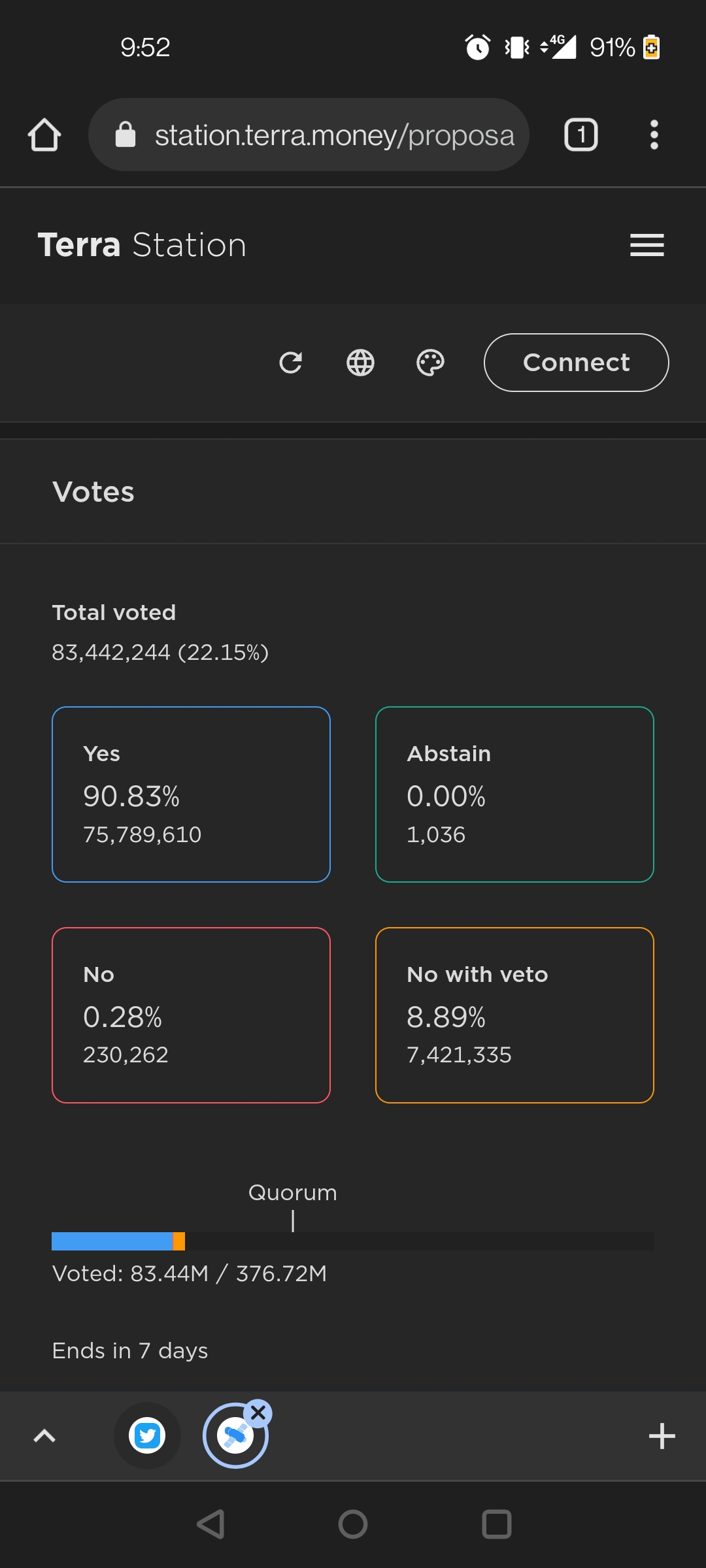The width and height of the screenshot is (706, 1568).
Task: Click the Terra Station logo
Action: pyautogui.click(x=142, y=244)
